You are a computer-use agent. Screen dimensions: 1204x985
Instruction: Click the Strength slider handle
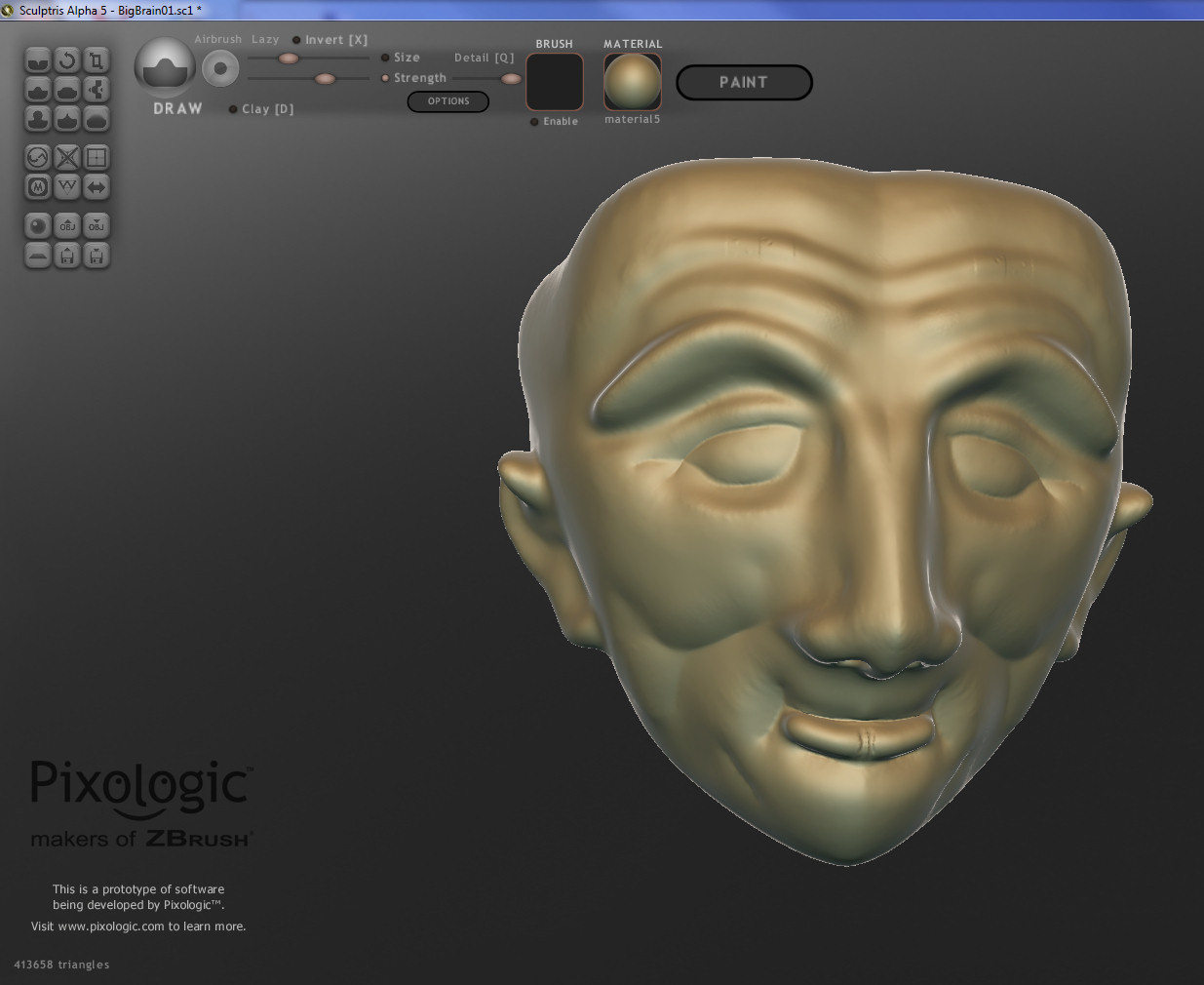325,78
